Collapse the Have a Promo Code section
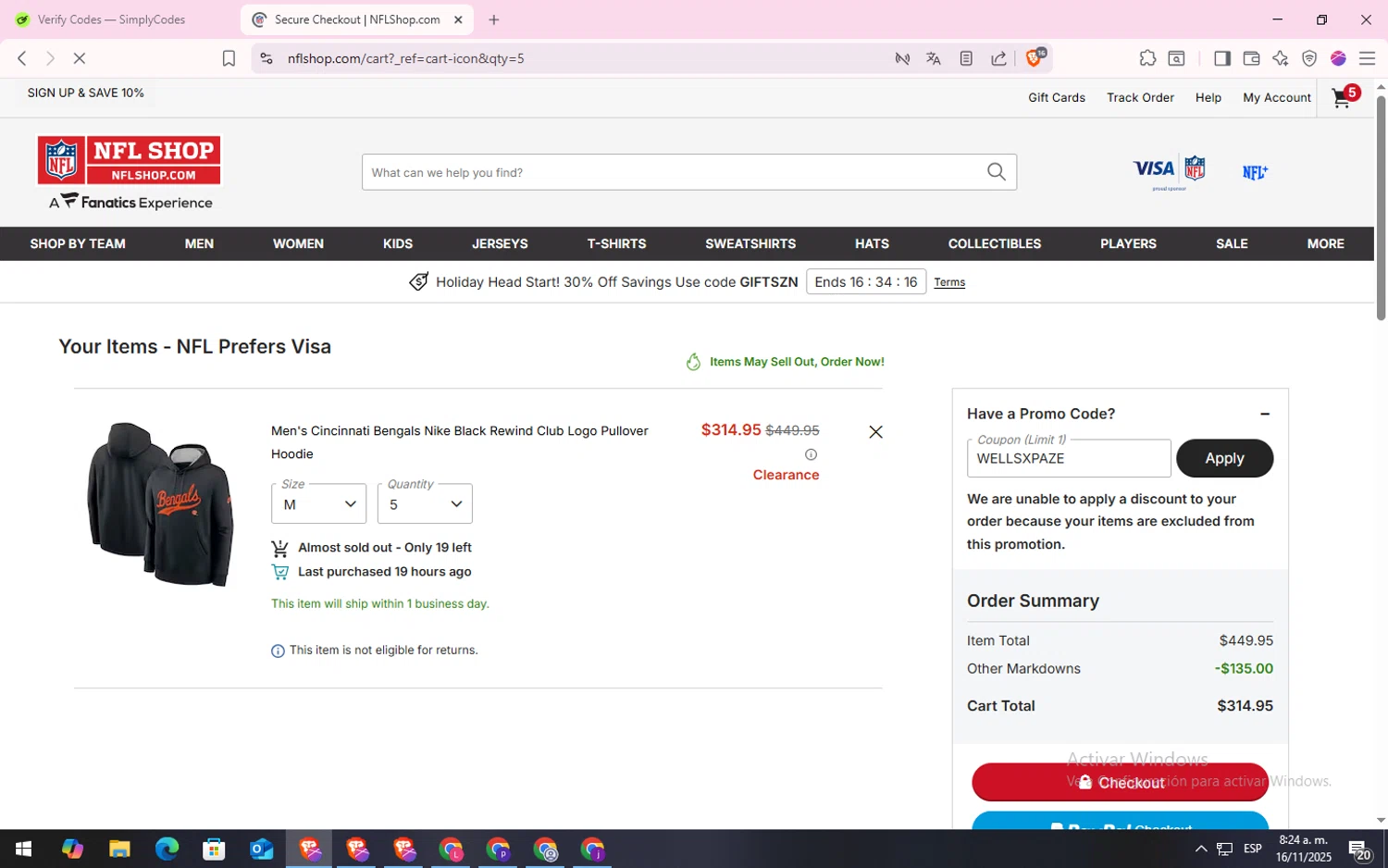 coord(1265,414)
